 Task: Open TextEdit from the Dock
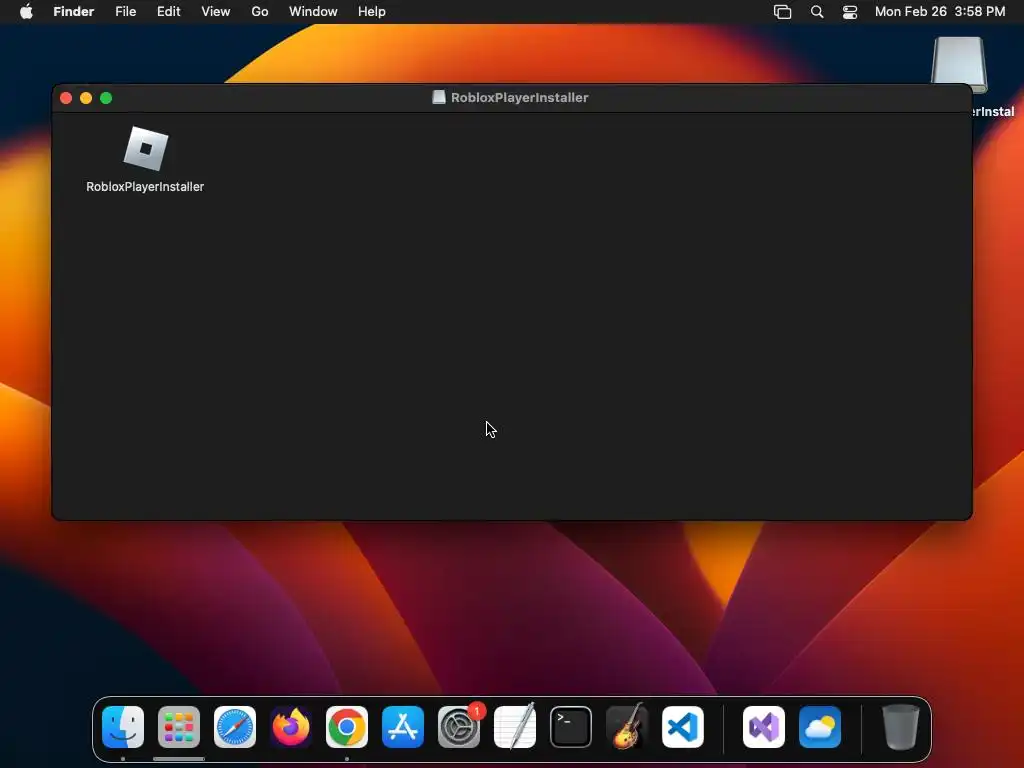515,727
